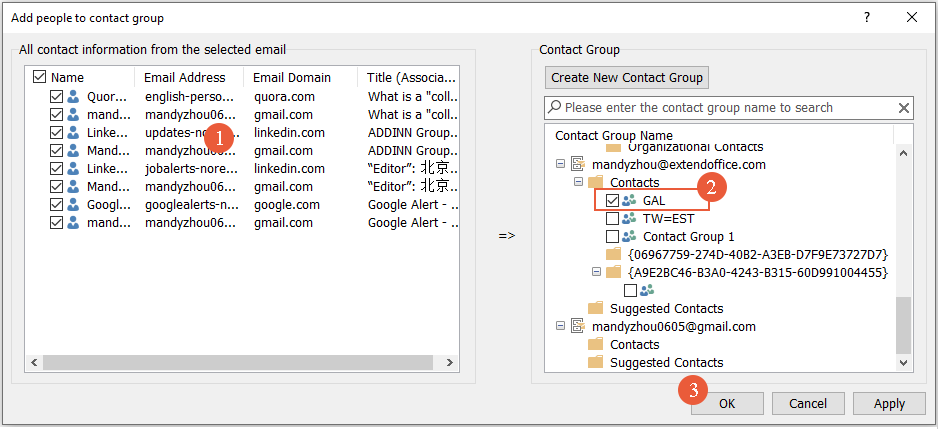The width and height of the screenshot is (938, 429).
Task: Open the dialog's help question mark
Action: click(x=867, y=17)
